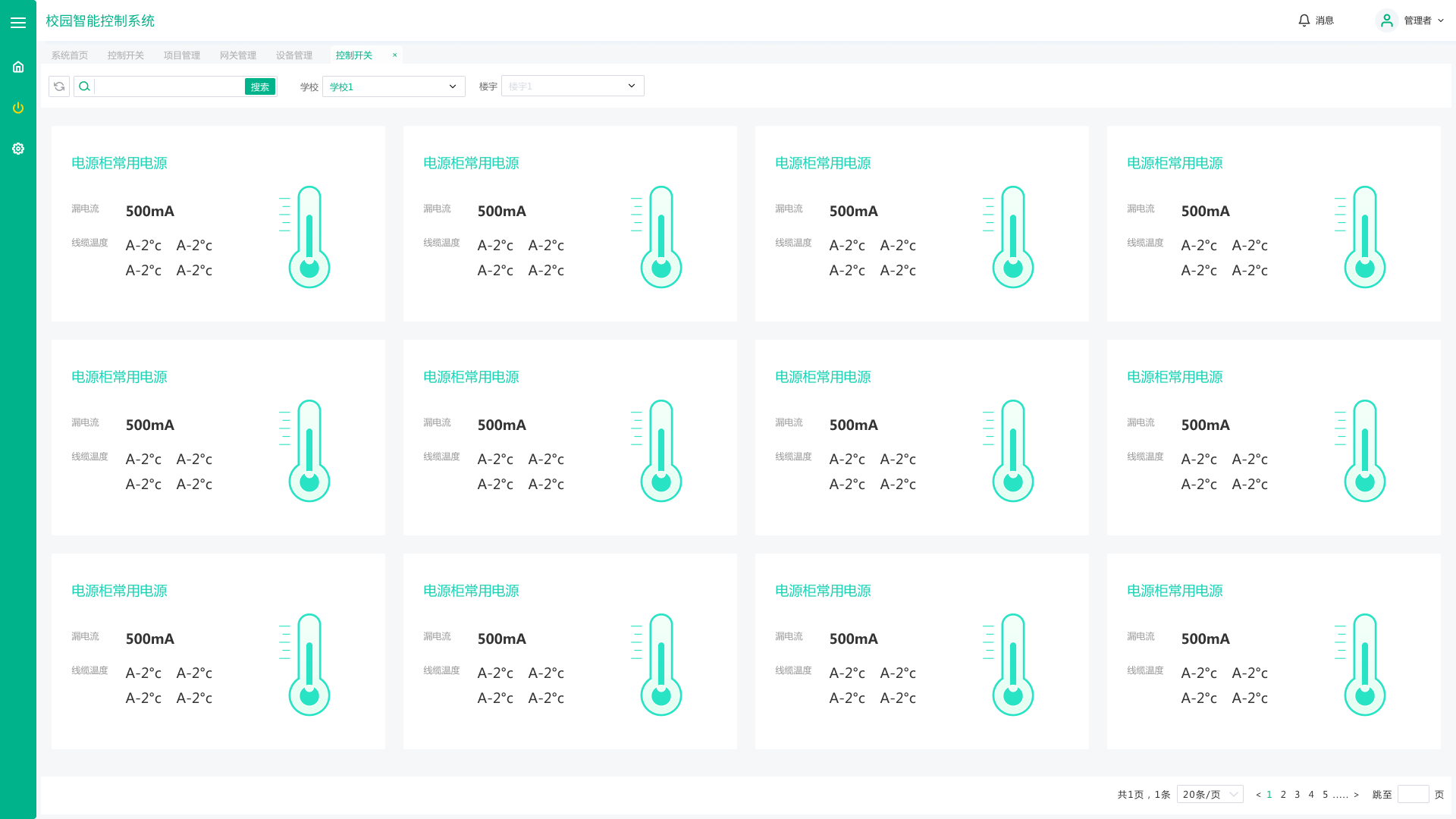Click 电源柜常用电源 title in first card
This screenshot has width=1456, height=819.
point(119,163)
